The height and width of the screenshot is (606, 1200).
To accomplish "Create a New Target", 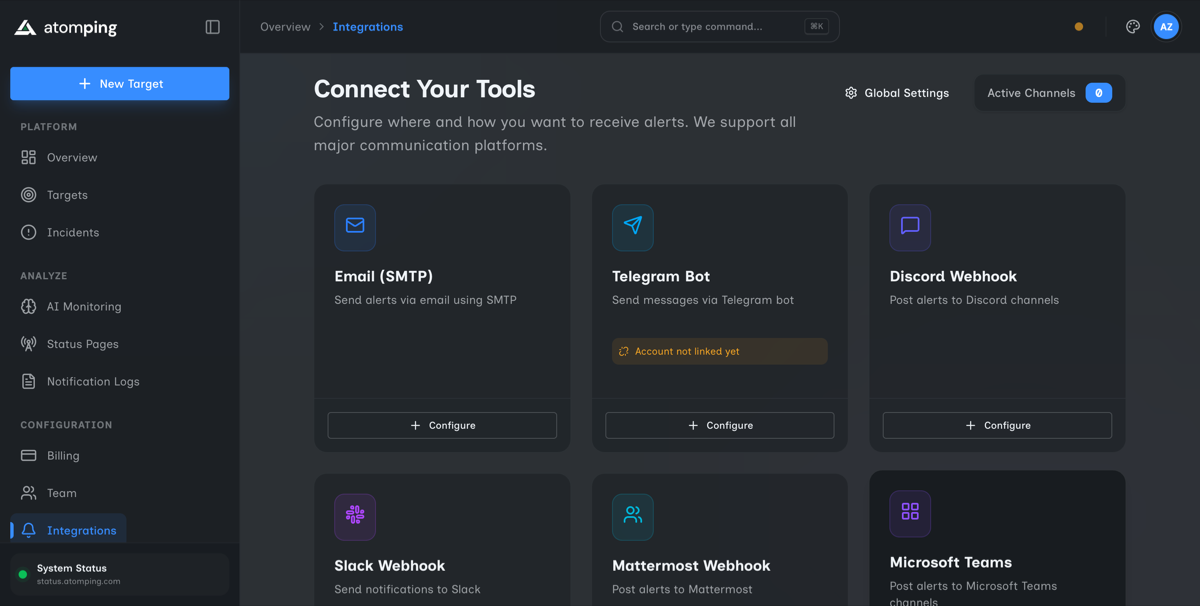I will (119, 83).
